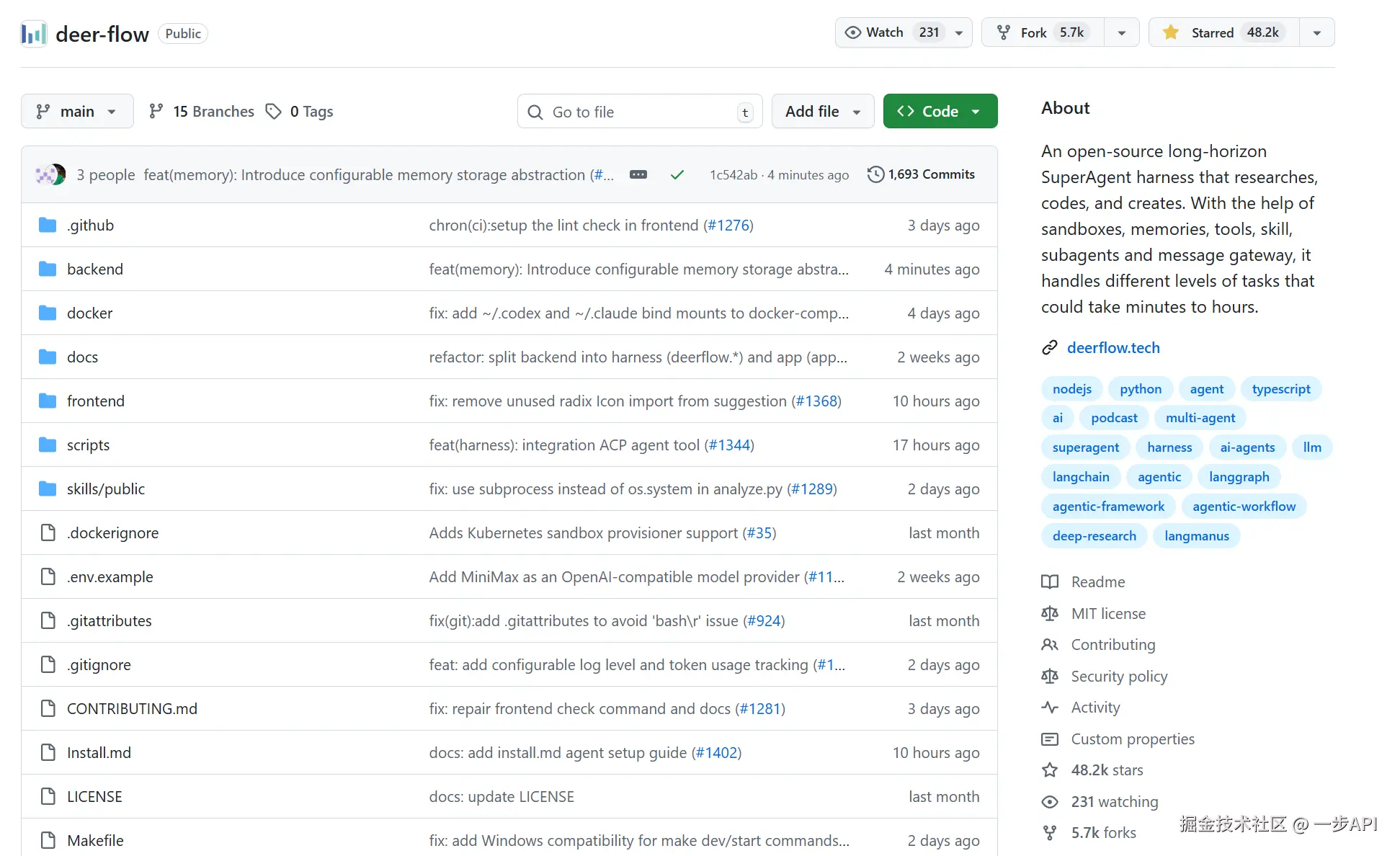Open the star lists dropdown arrow
The height and width of the screenshot is (856, 1400).
point(1317,33)
